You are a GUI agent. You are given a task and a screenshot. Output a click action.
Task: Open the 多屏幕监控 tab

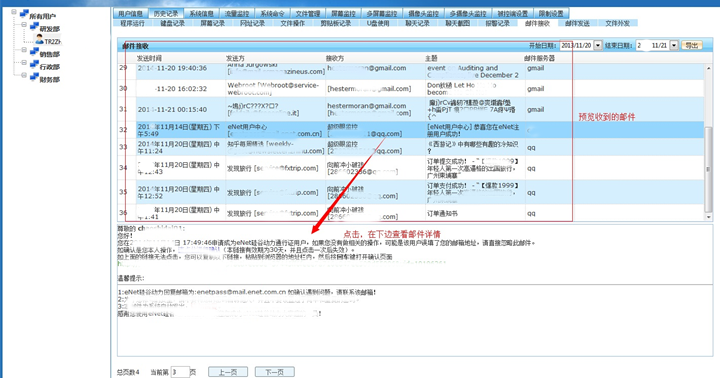382,13
